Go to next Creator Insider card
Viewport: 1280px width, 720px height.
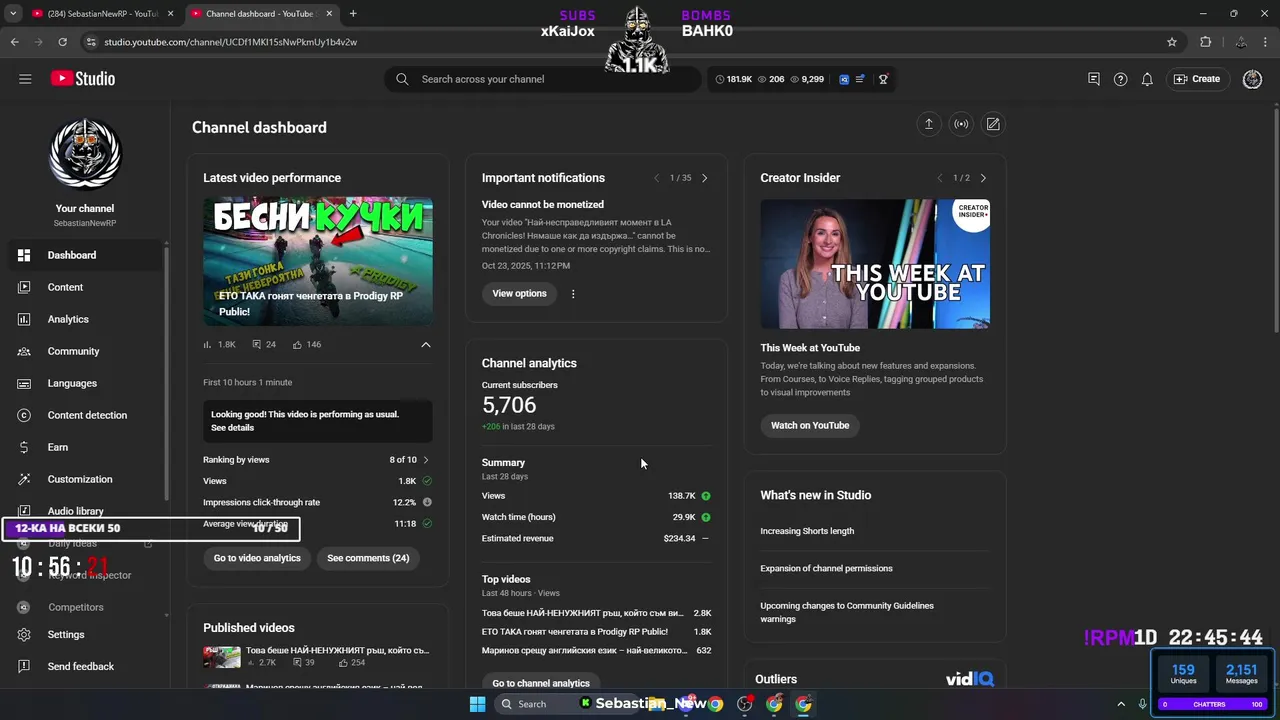[x=983, y=178]
